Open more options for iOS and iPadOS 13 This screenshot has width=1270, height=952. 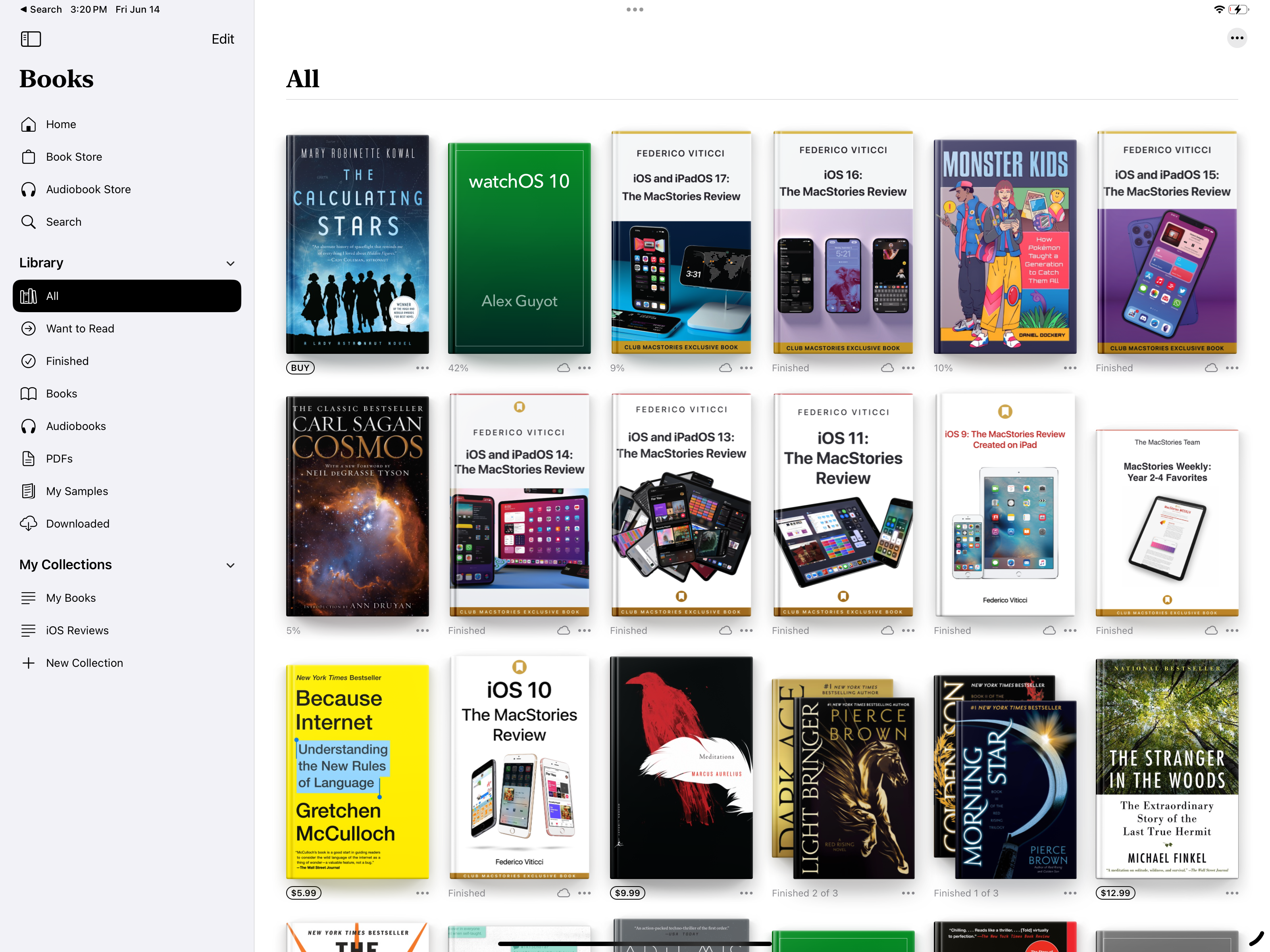click(747, 631)
